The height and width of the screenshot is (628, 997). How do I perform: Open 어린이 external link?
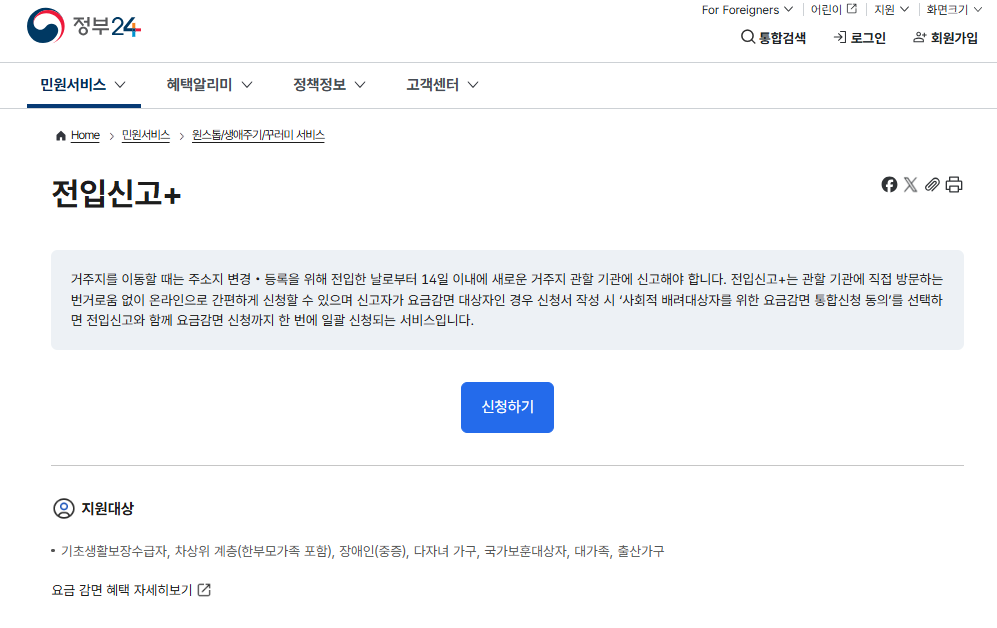(x=834, y=10)
